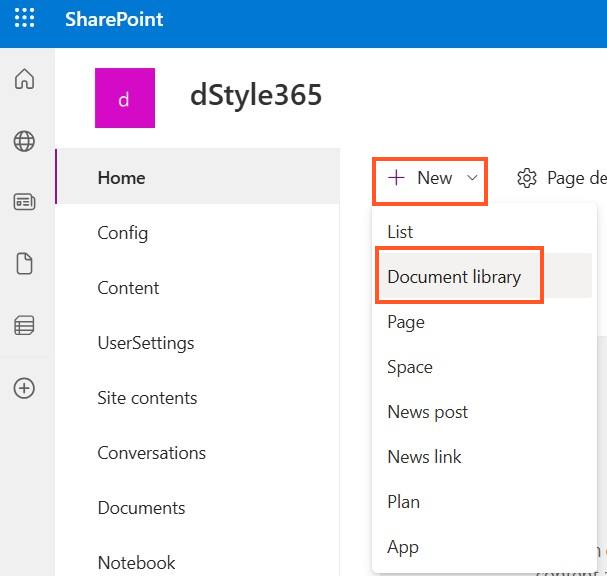The height and width of the screenshot is (576, 607).
Task: Choose Space from the New menu
Action: coord(482,367)
